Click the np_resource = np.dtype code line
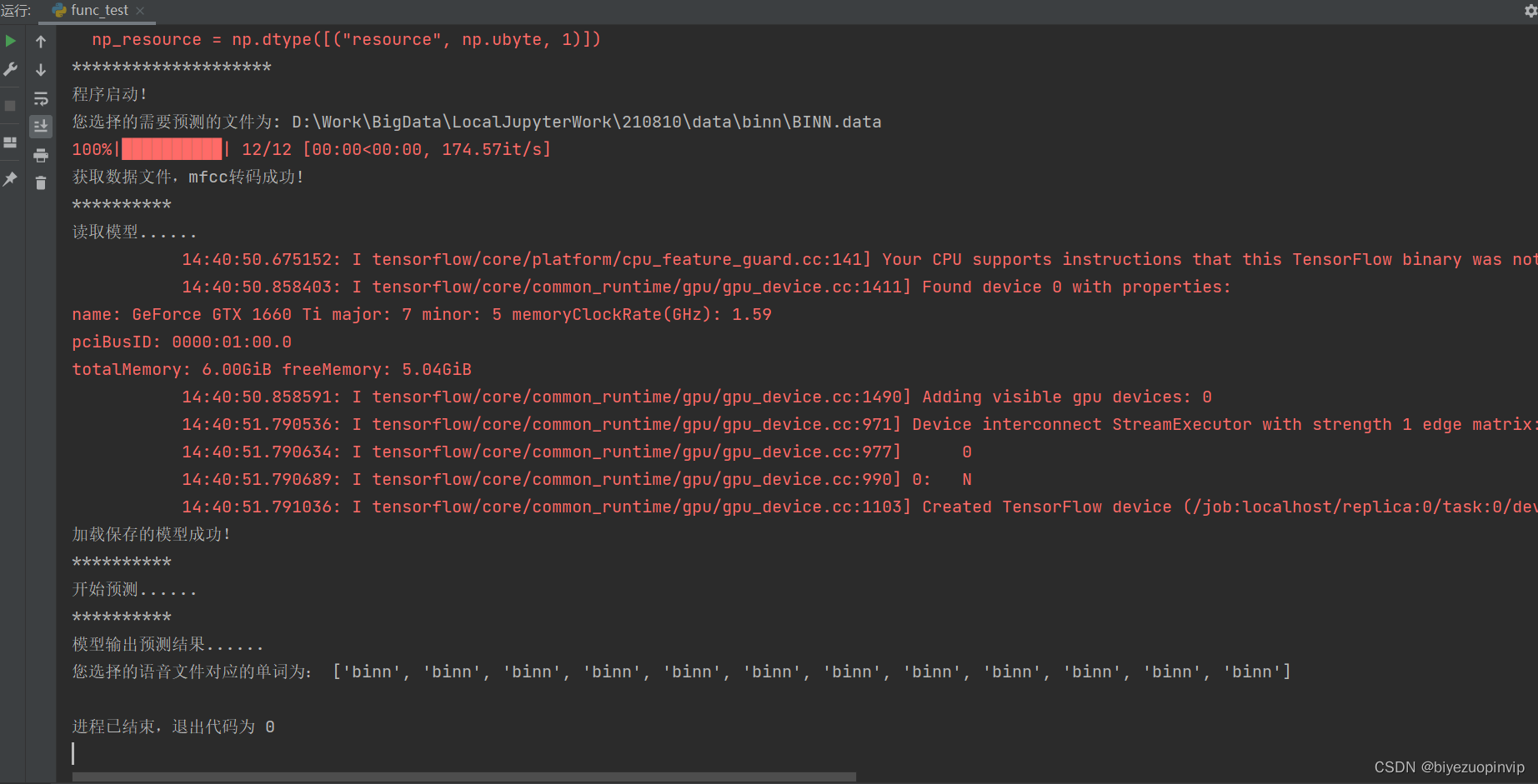1538x784 pixels. 346,40
